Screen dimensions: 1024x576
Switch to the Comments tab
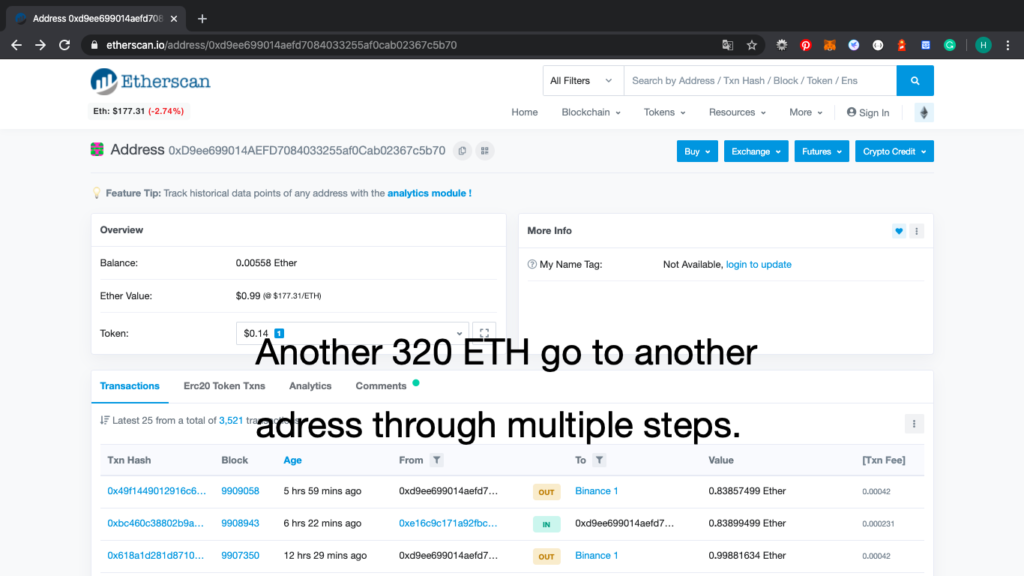pyautogui.click(x=381, y=386)
